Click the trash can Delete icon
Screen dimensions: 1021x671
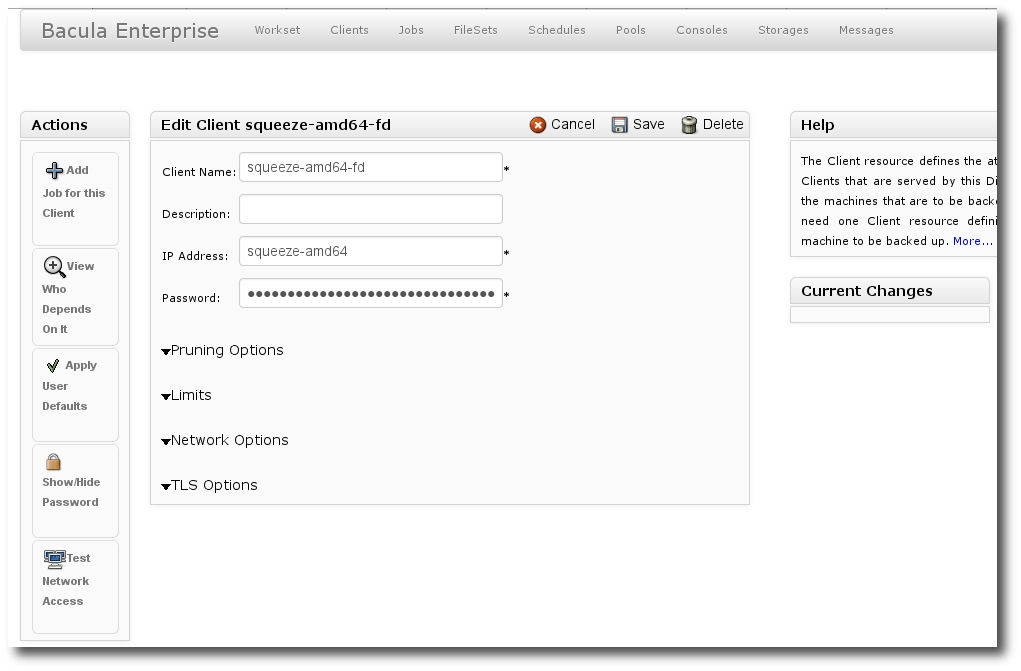click(689, 125)
